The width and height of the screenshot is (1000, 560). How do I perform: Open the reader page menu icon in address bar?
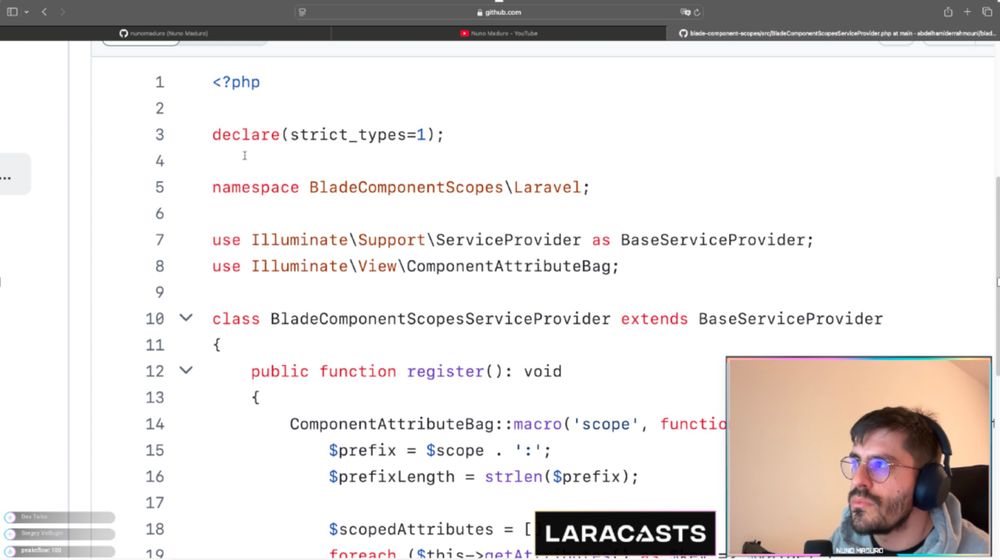click(302, 12)
